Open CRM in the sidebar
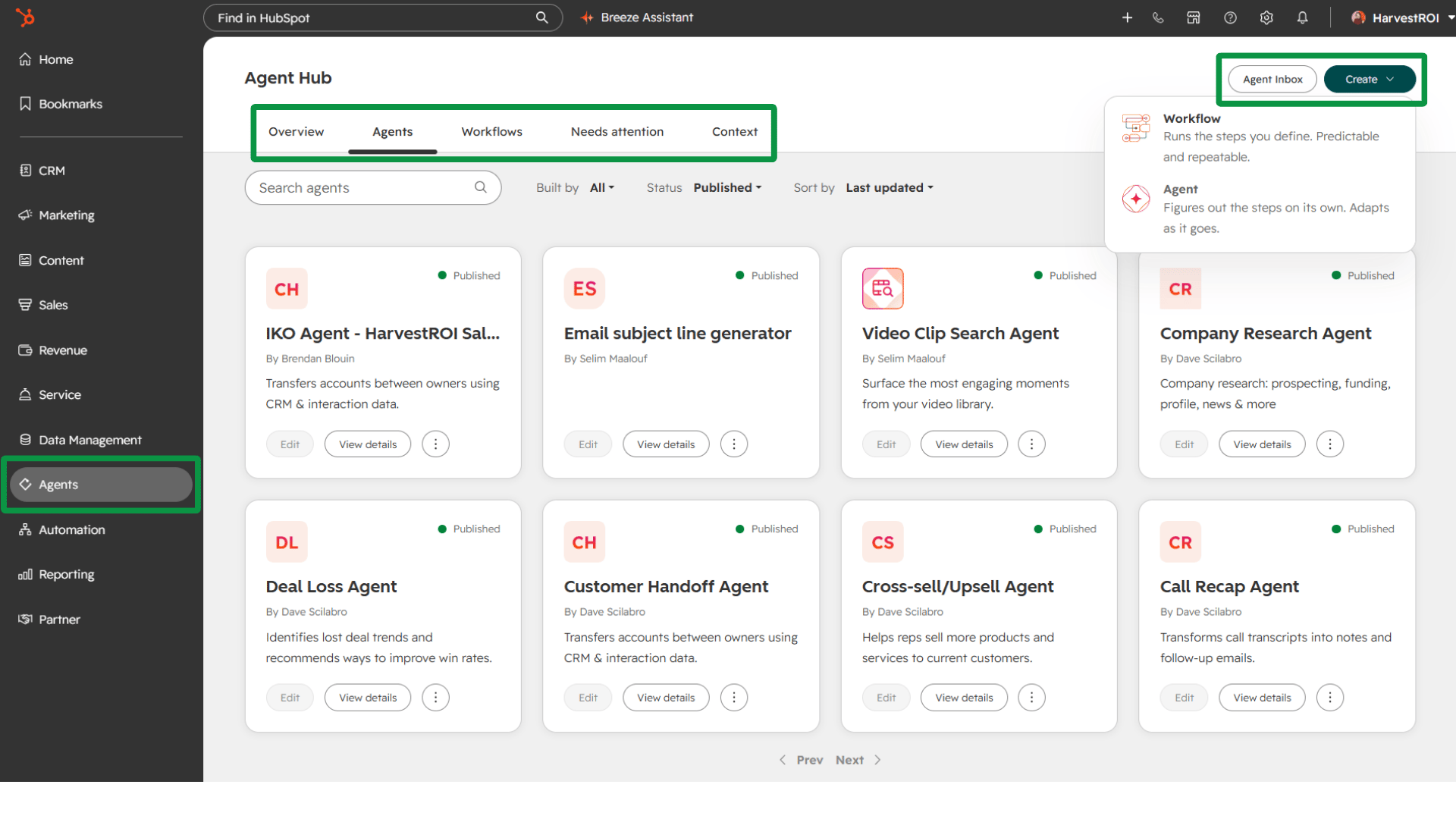 pos(42,171)
